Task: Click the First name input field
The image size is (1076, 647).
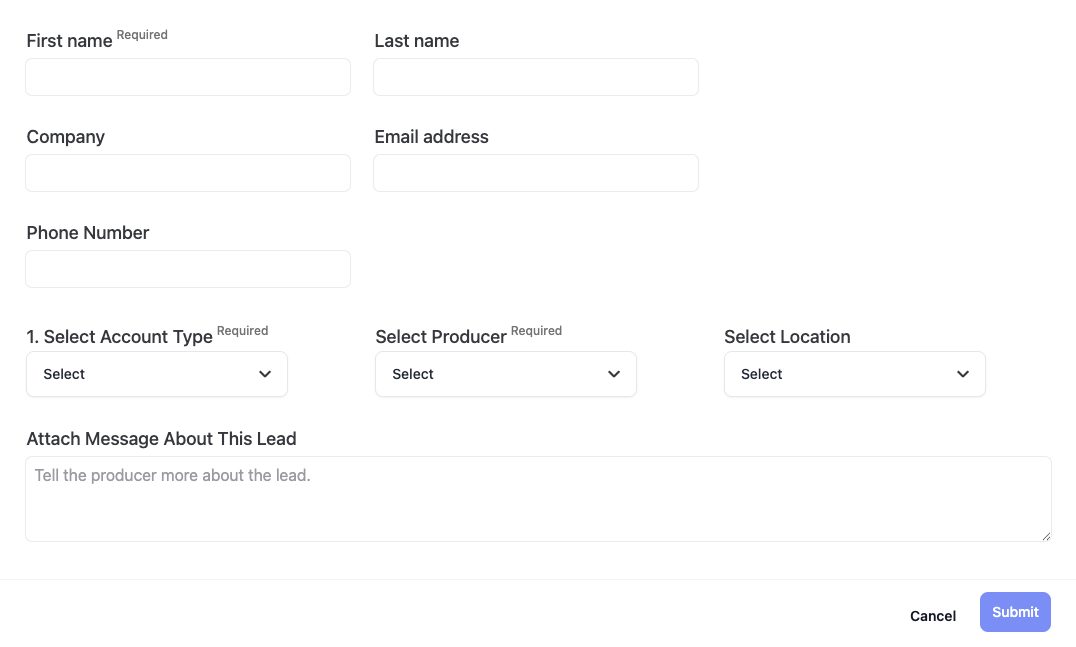Action: tap(188, 77)
